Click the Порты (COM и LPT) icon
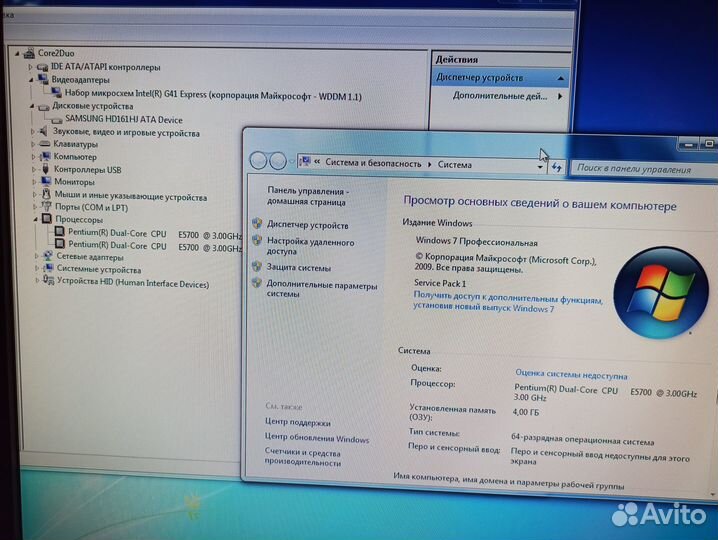Viewport: 718px width, 540px height. pyautogui.click(x=47, y=207)
